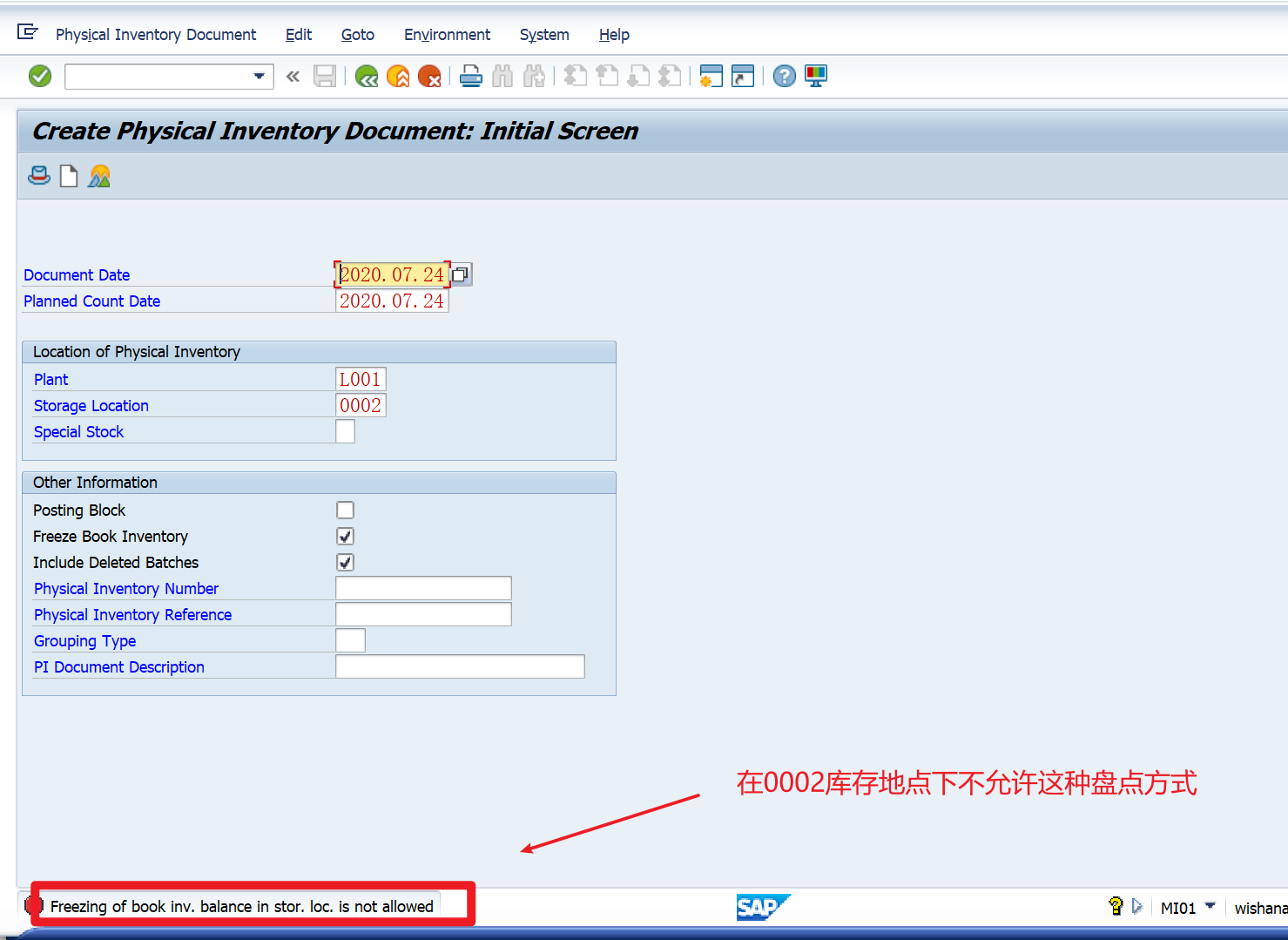Image resolution: width=1288 pixels, height=940 pixels.
Task: Cancel with the red X toolbar icon
Action: [429, 76]
